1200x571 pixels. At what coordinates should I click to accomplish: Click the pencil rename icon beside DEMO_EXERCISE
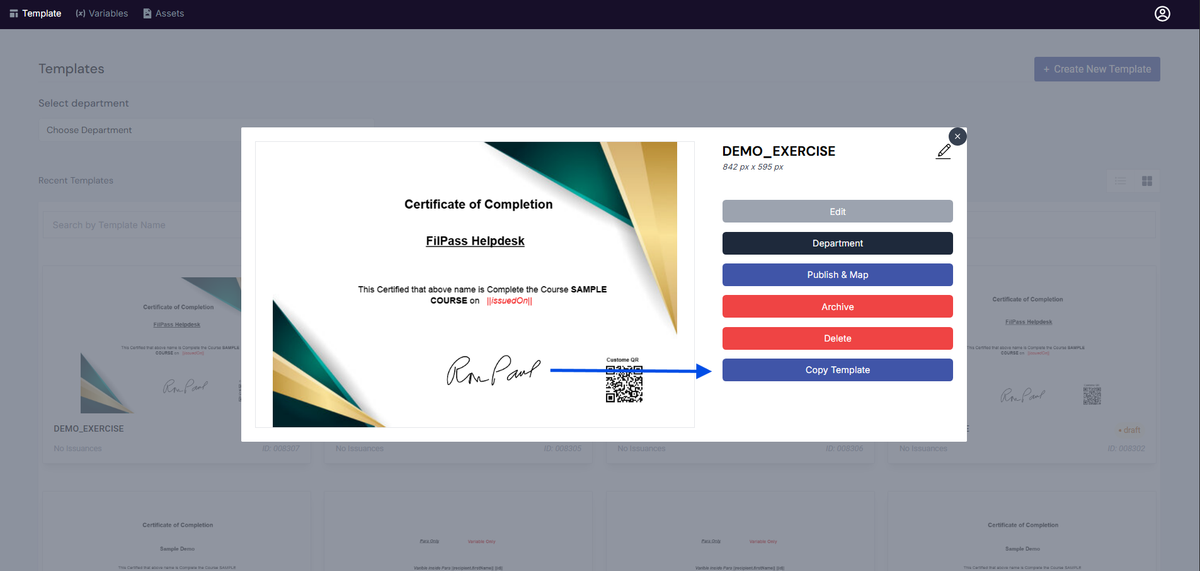coord(943,151)
